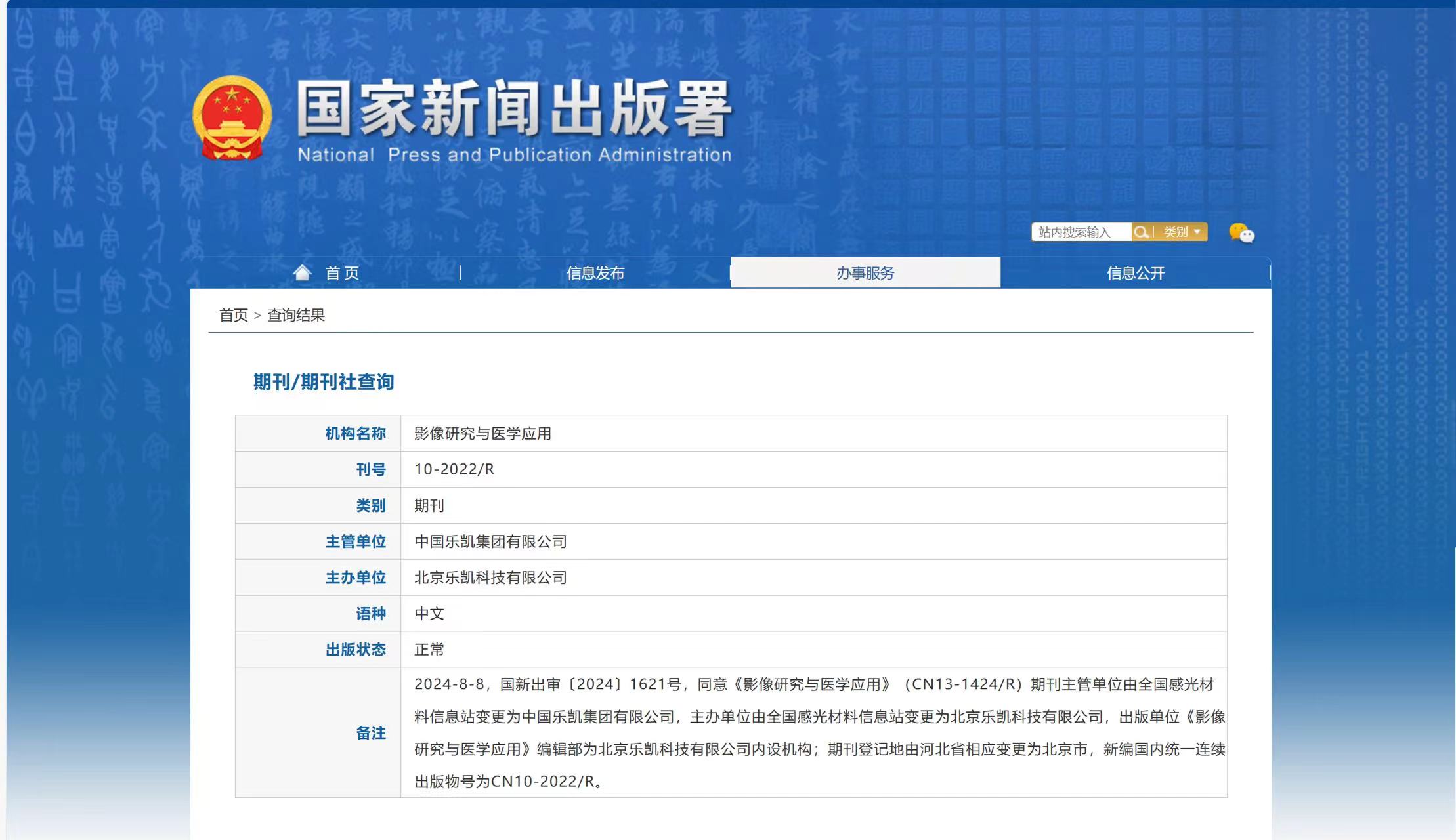Open the 类别 search category dropdown

[x=1182, y=232]
